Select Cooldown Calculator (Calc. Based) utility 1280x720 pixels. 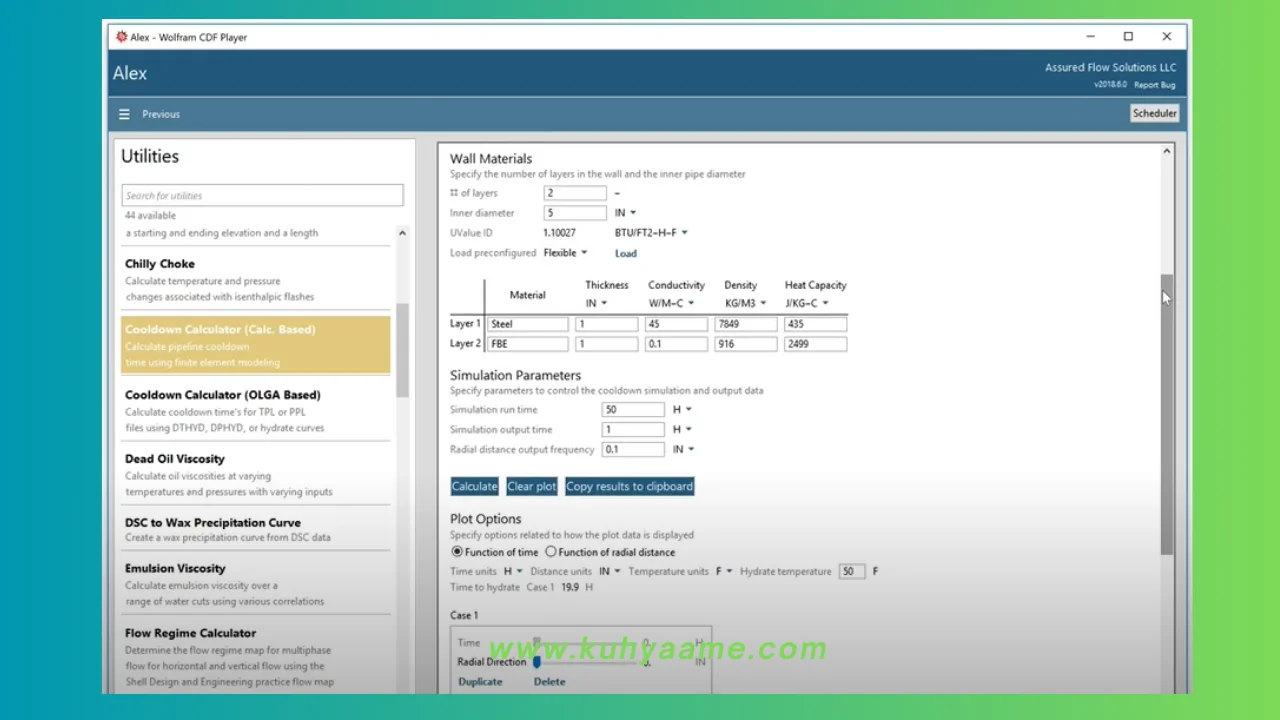pyautogui.click(x=256, y=345)
